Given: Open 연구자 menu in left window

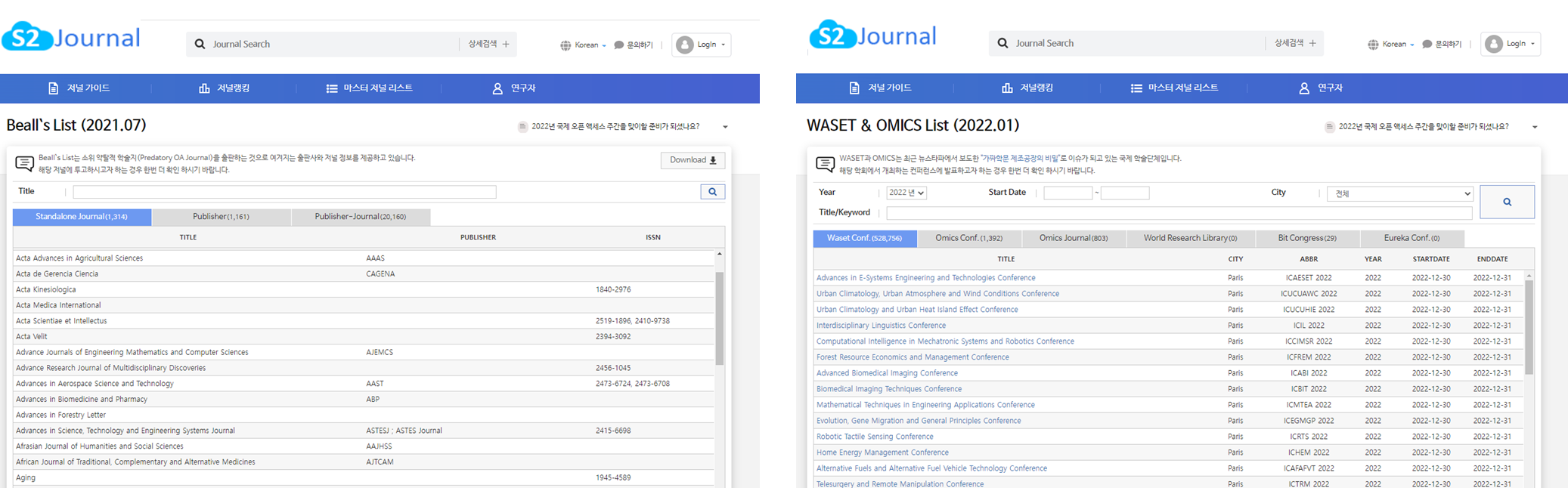Looking at the screenshot, I should (x=514, y=88).
